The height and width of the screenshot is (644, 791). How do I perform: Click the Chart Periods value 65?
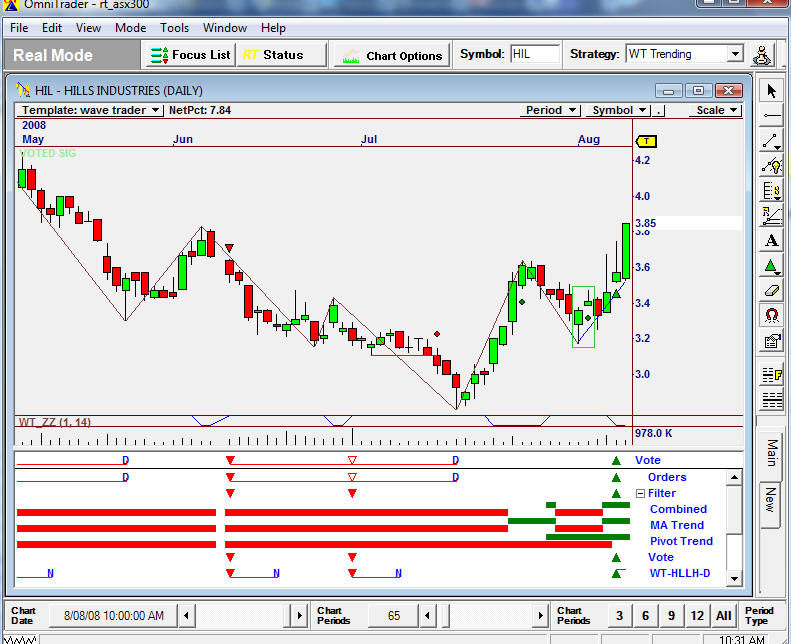[x=393, y=616]
